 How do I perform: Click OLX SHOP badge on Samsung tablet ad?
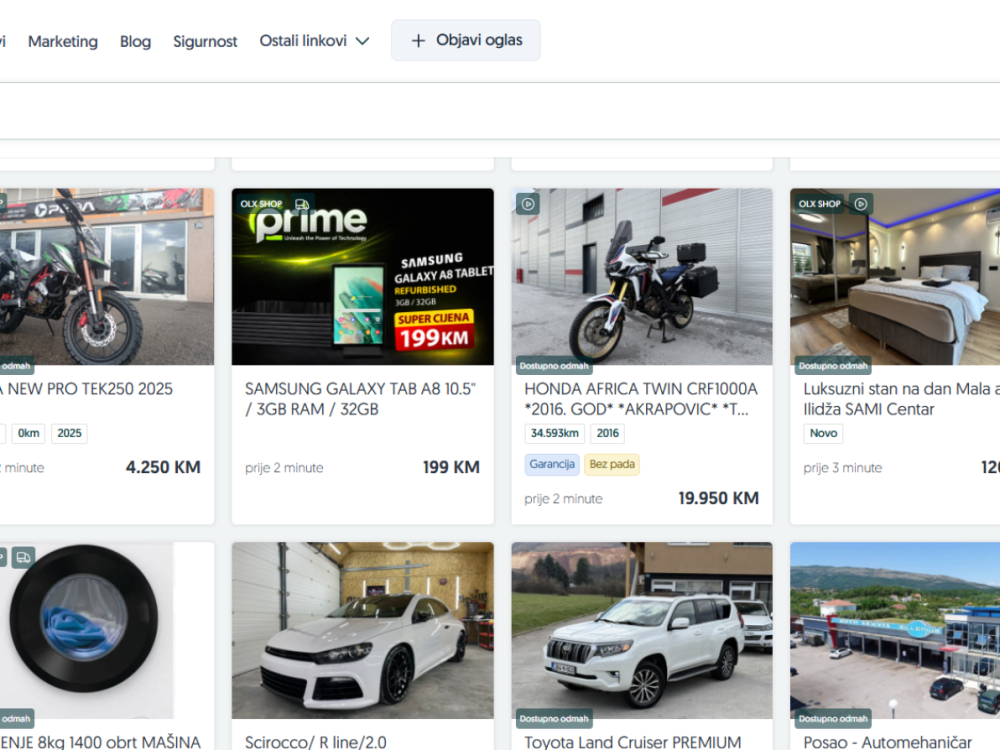coord(261,204)
